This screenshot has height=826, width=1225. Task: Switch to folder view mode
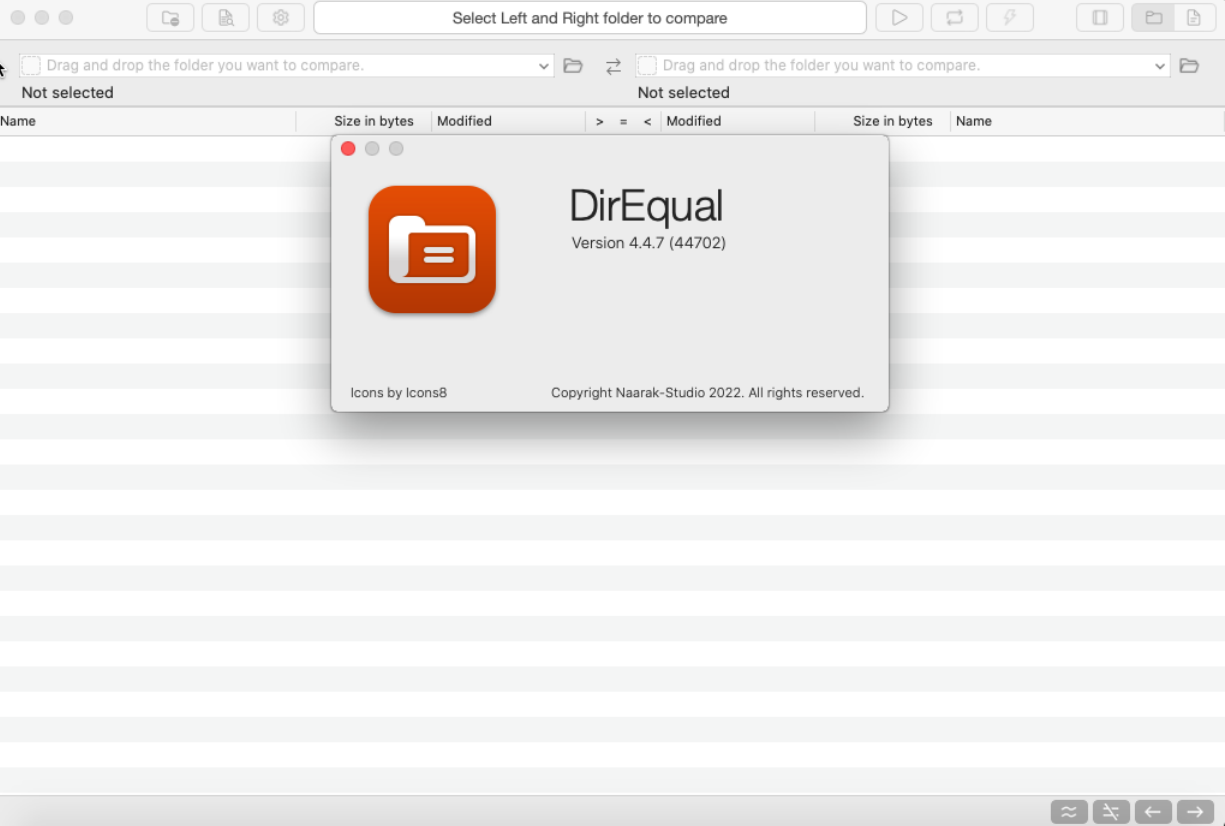pos(1154,18)
